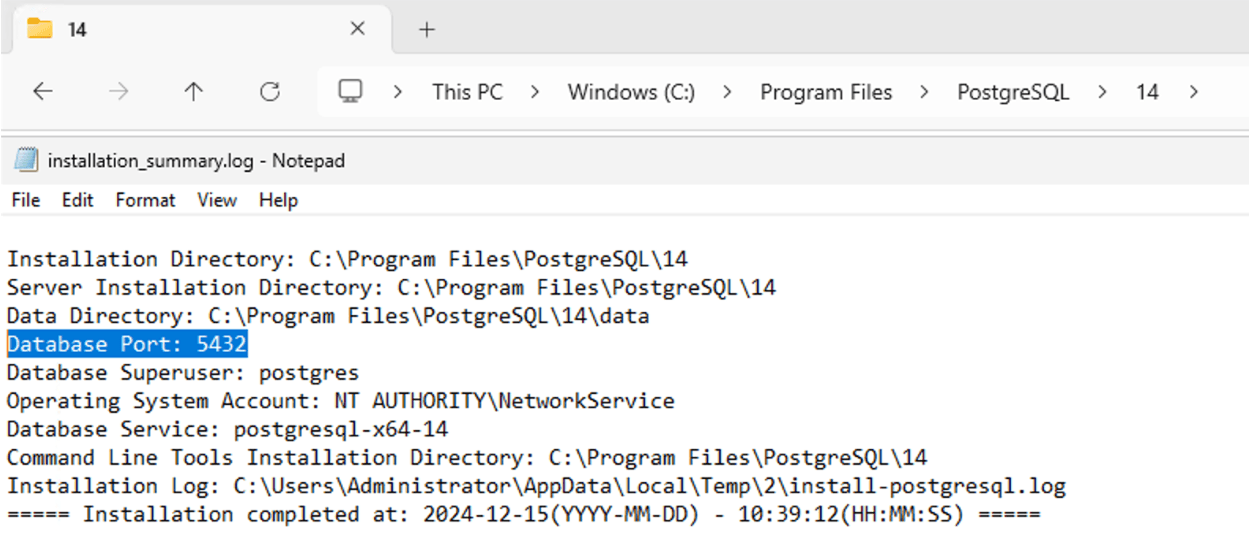Close the tab named 14
The image size is (1252, 545).
pos(357,29)
